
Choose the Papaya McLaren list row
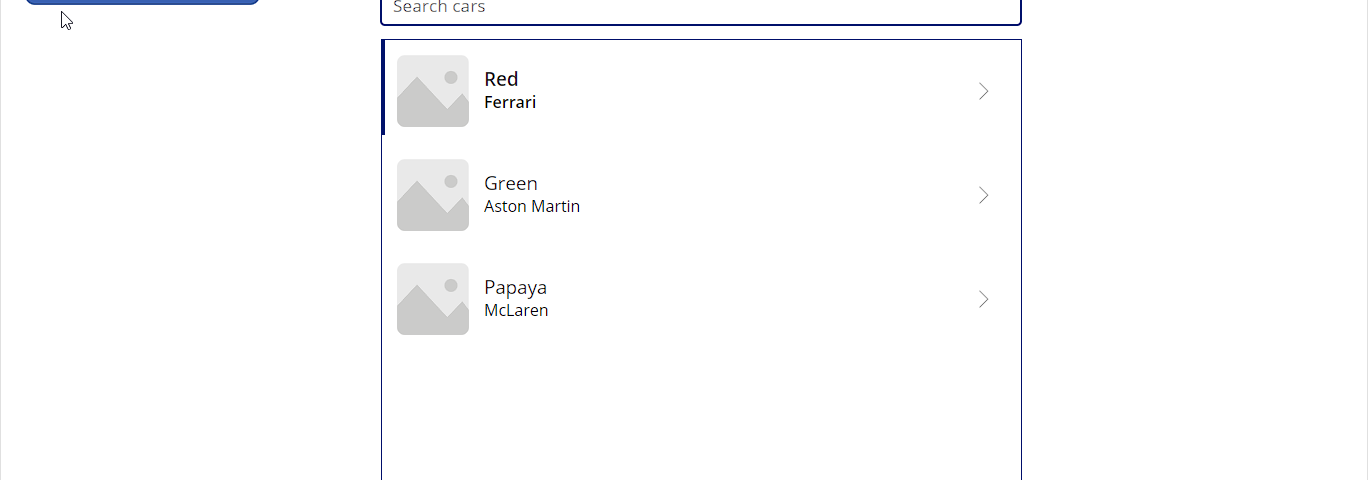coord(701,299)
